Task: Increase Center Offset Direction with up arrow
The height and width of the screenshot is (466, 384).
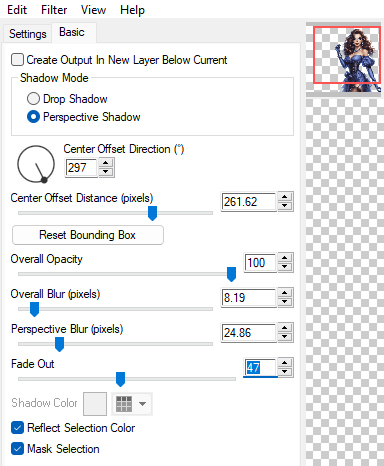Action: (x=106, y=163)
